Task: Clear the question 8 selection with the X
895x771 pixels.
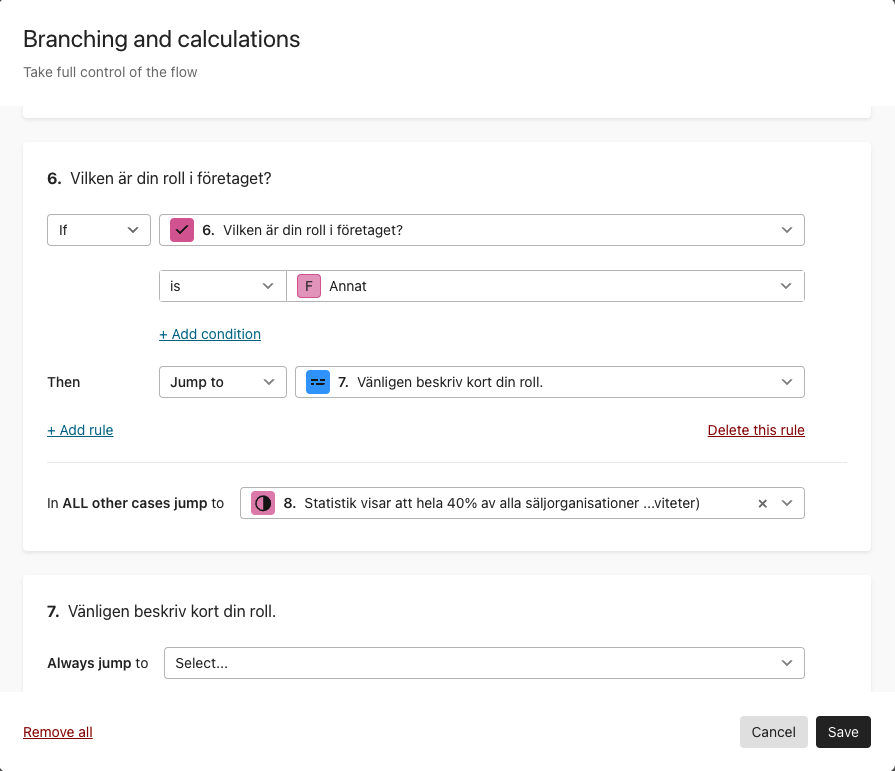Action: pyautogui.click(x=762, y=504)
